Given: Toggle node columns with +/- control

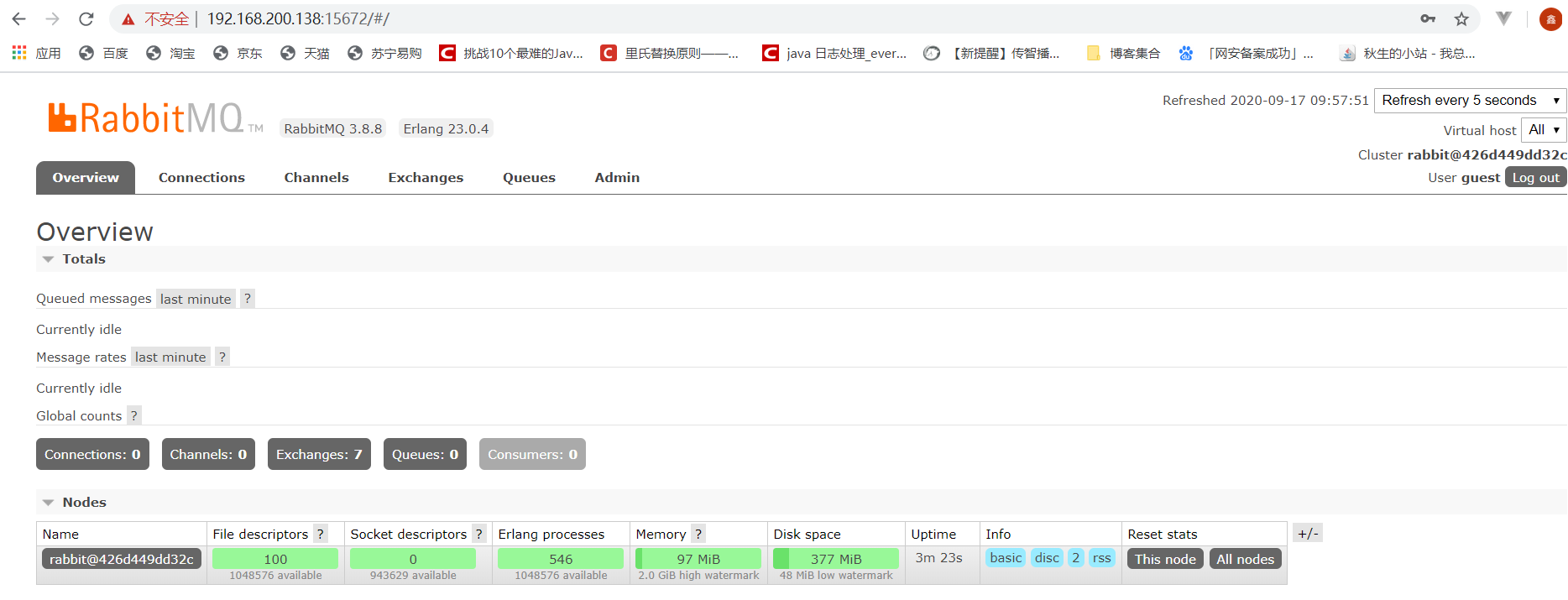Looking at the screenshot, I should coord(1307,533).
